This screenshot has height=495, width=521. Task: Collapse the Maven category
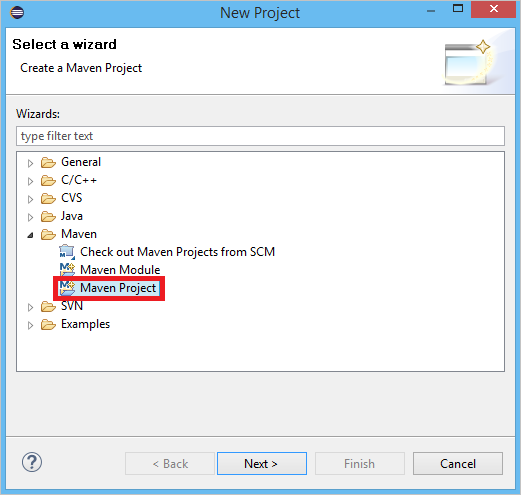tap(30, 235)
